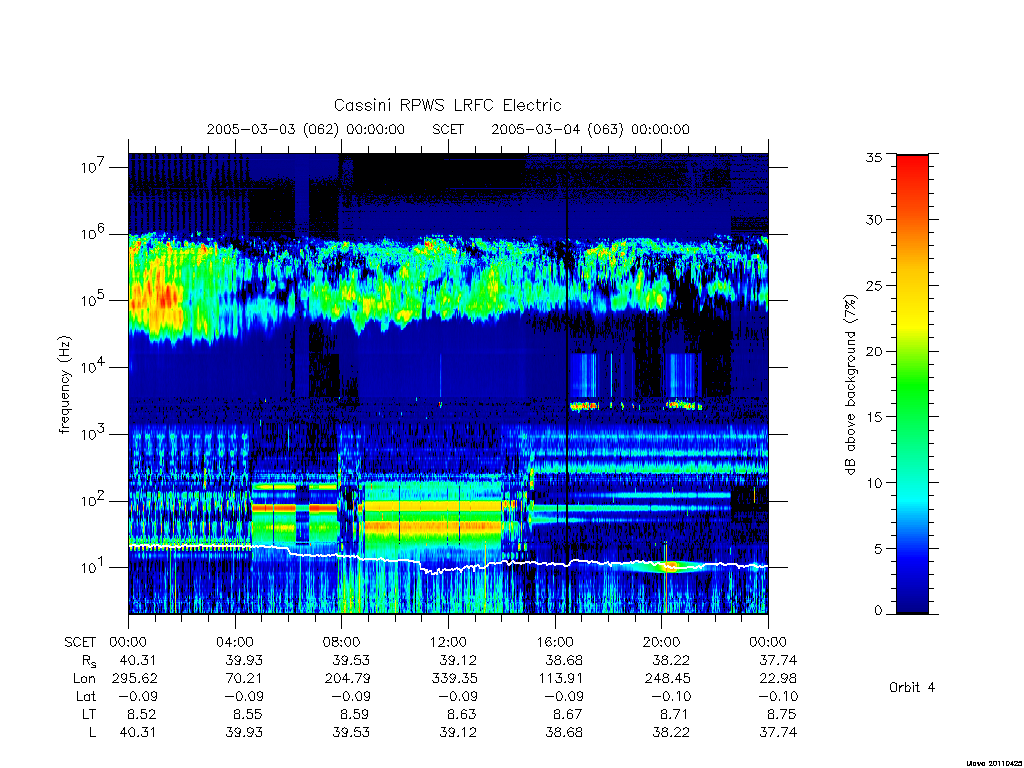Click the Lon value "113.91"
The width and height of the screenshot is (1024, 768).
(561, 679)
